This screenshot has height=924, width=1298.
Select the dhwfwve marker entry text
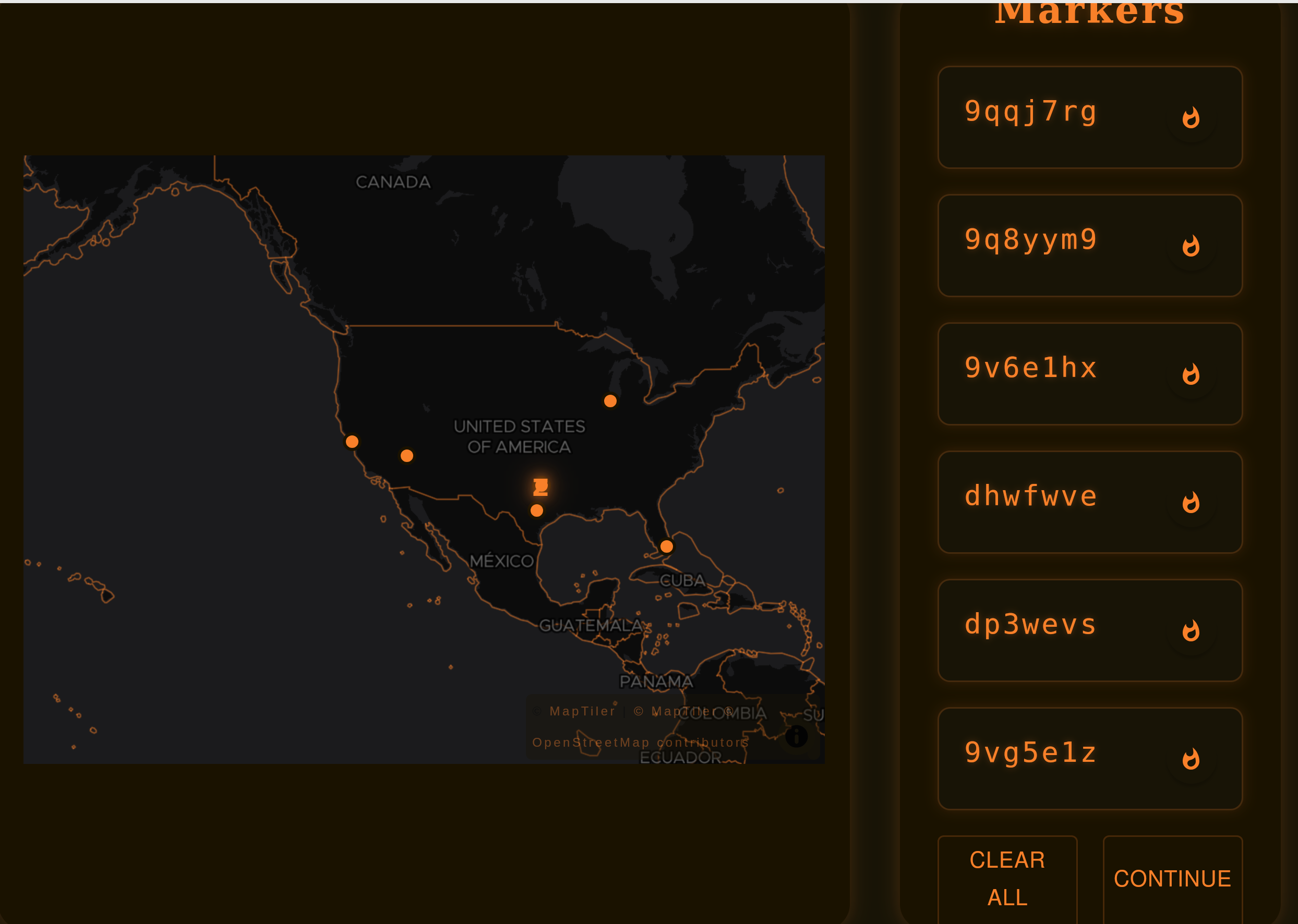coord(1030,496)
